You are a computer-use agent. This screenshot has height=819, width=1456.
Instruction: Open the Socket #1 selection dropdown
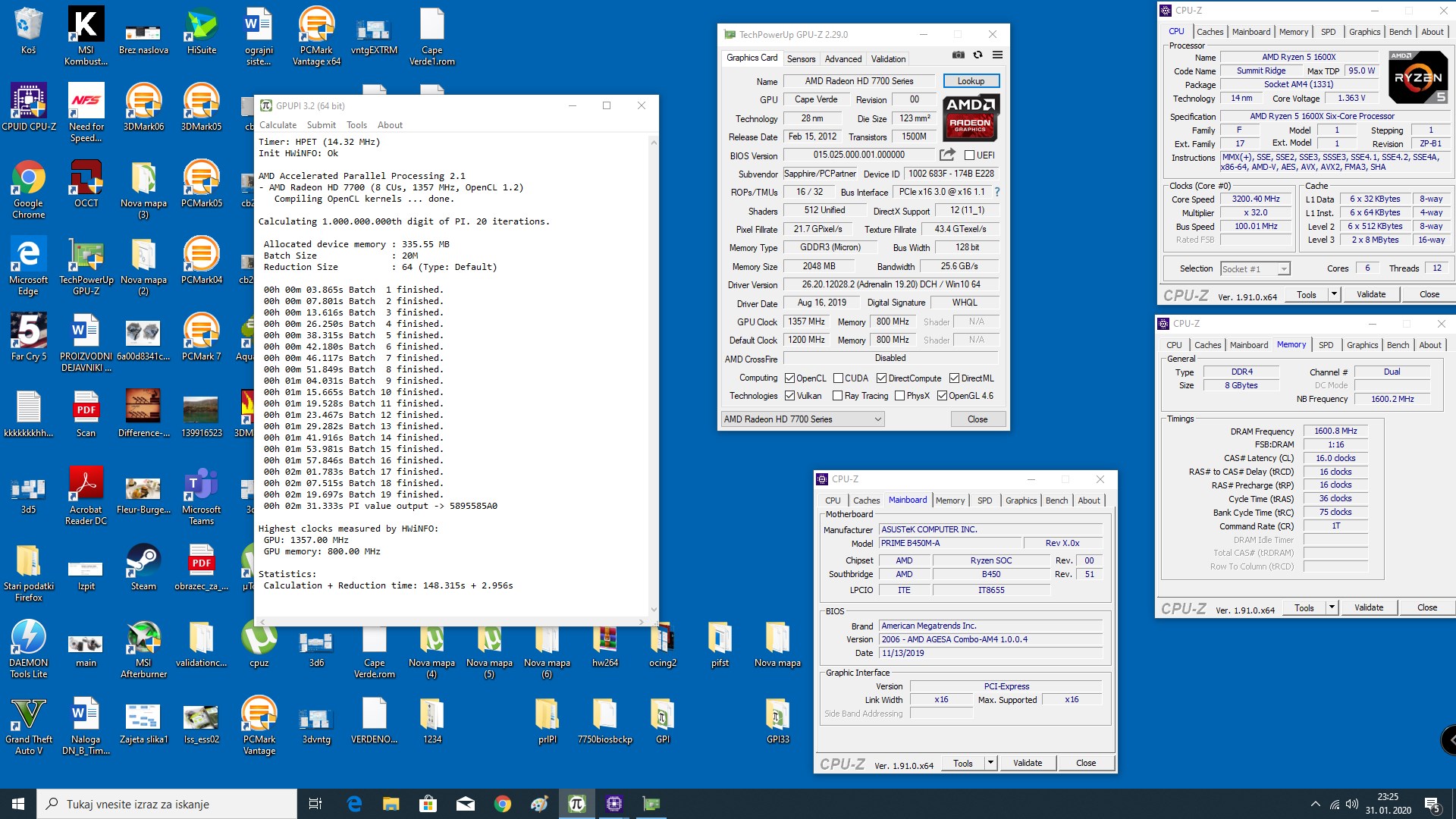(1255, 269)
